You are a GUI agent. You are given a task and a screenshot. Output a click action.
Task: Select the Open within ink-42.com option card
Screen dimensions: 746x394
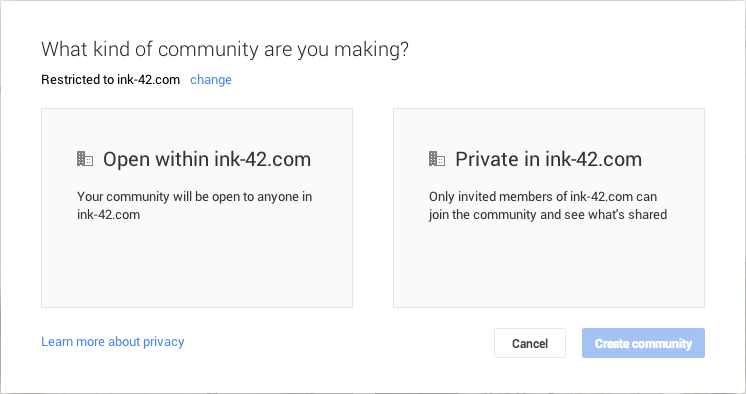click(197, 208)
